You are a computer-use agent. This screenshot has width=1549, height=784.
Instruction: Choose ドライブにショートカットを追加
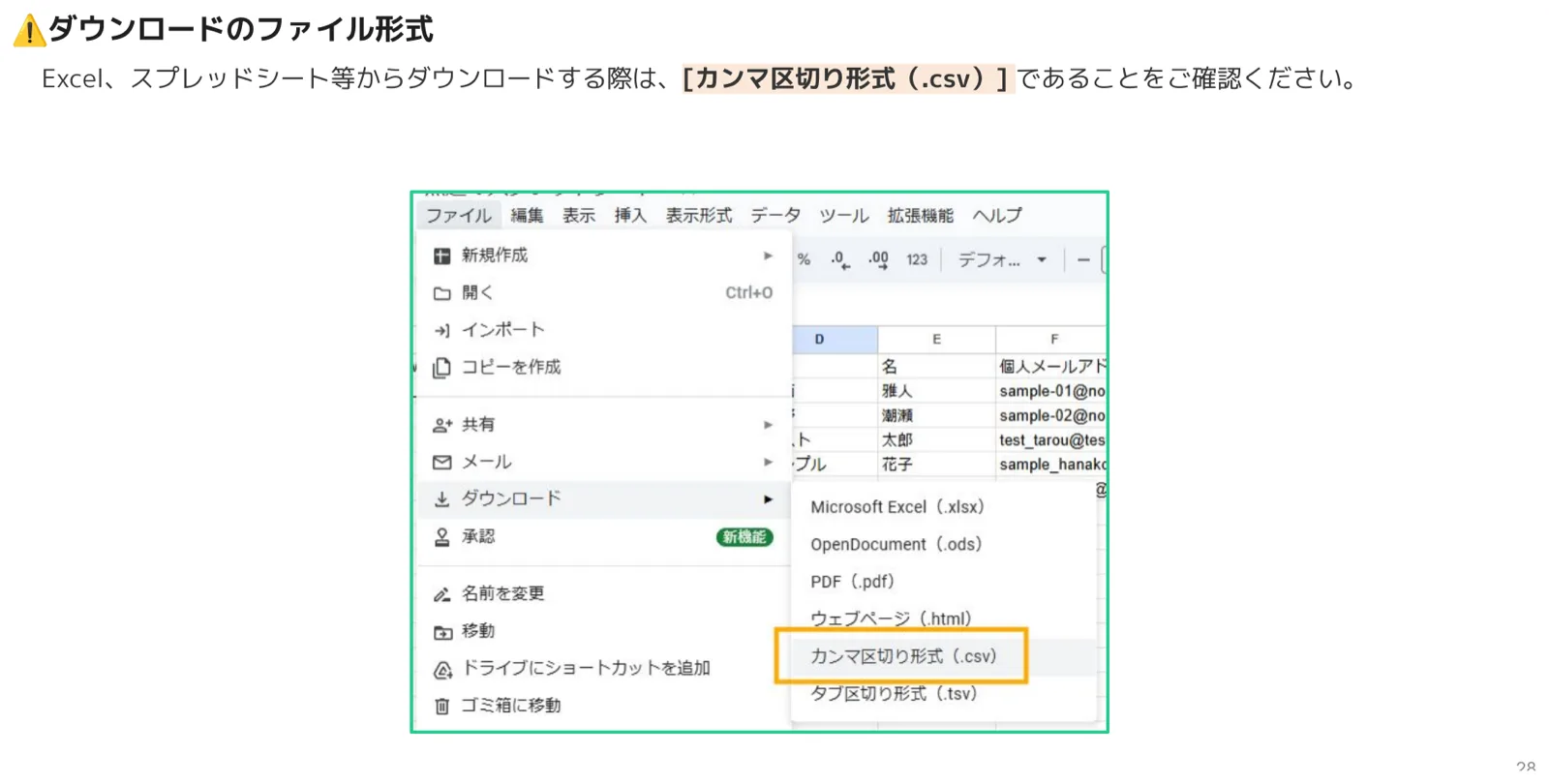point(603,669)
